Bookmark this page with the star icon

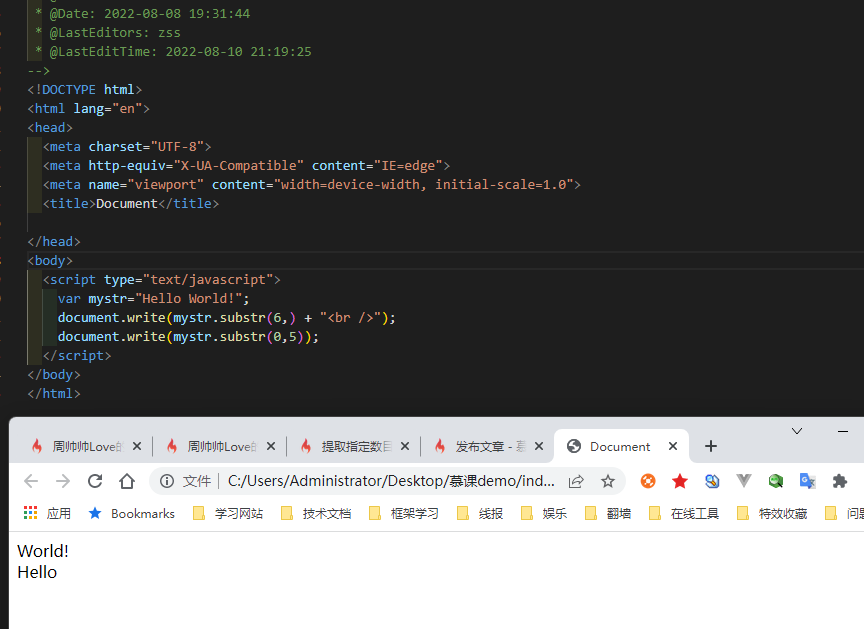click(x=608, y=481)
